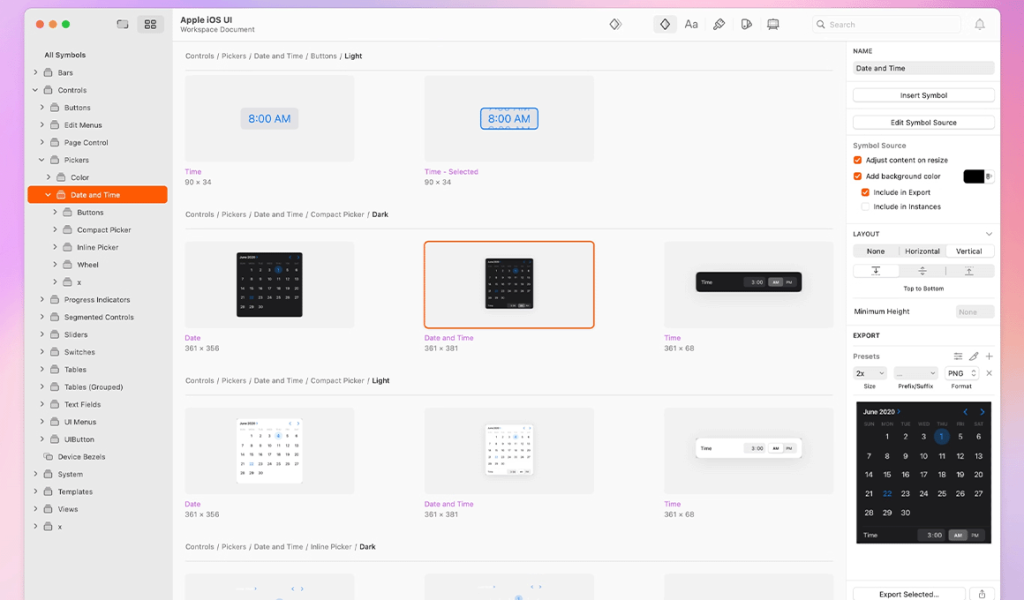Click the share icon beside Export Selected
1024x600 pixels.
[x=982, y=594]
